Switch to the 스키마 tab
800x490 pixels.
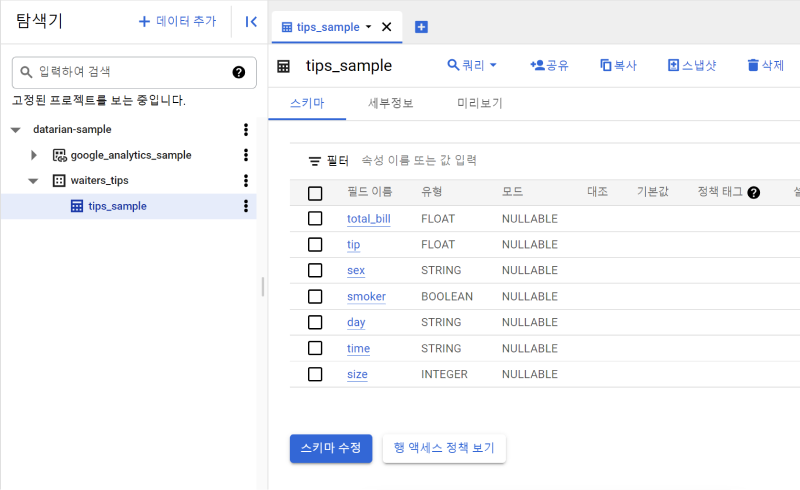pos(307,104)
